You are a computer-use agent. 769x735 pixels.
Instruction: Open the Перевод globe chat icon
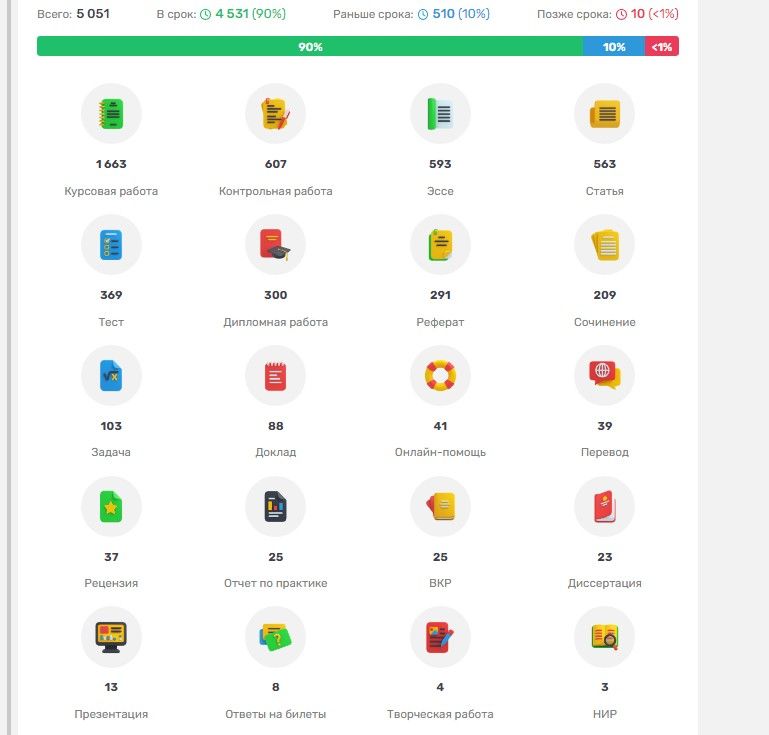click(604, 376)
